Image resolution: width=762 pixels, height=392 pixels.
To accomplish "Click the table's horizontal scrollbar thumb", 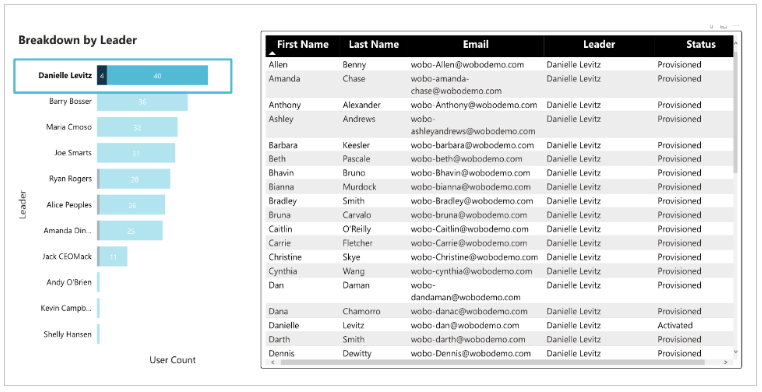I will click(492, 362).
